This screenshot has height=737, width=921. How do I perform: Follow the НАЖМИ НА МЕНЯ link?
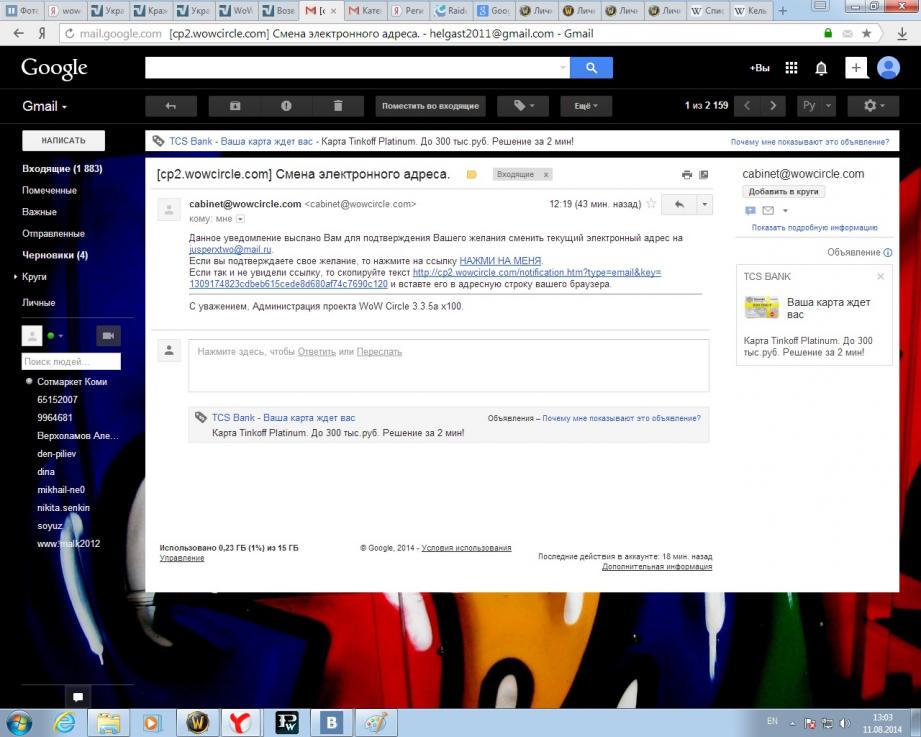click(x=500, y=260)
